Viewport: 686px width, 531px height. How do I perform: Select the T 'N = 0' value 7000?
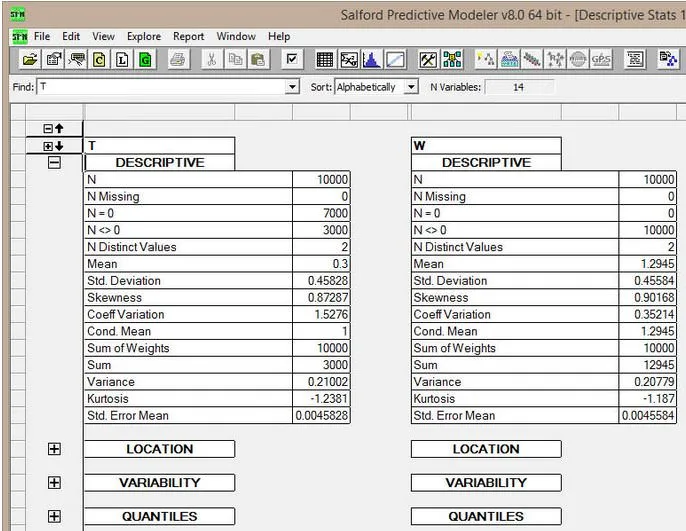pos(321,213)
